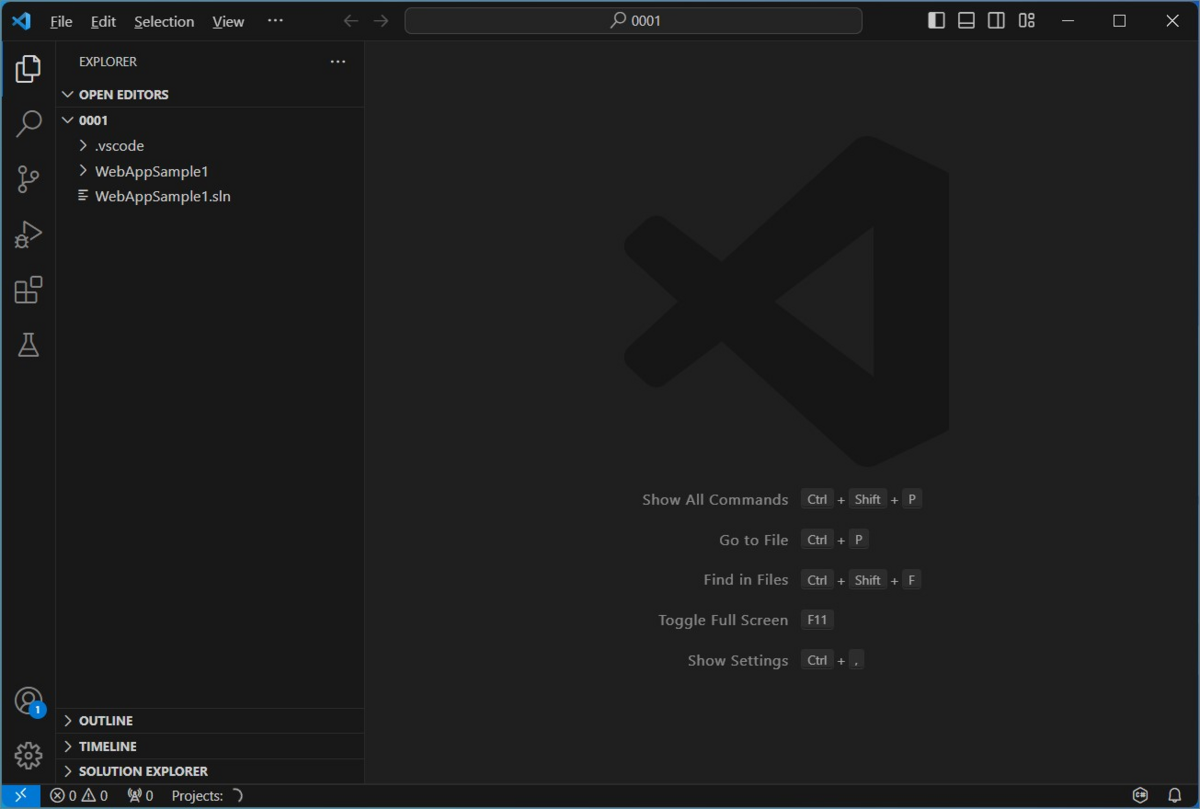The image size is (1200, 809).
Task: Click the ports forwarded status item
Action: click(x=140, y=796)
